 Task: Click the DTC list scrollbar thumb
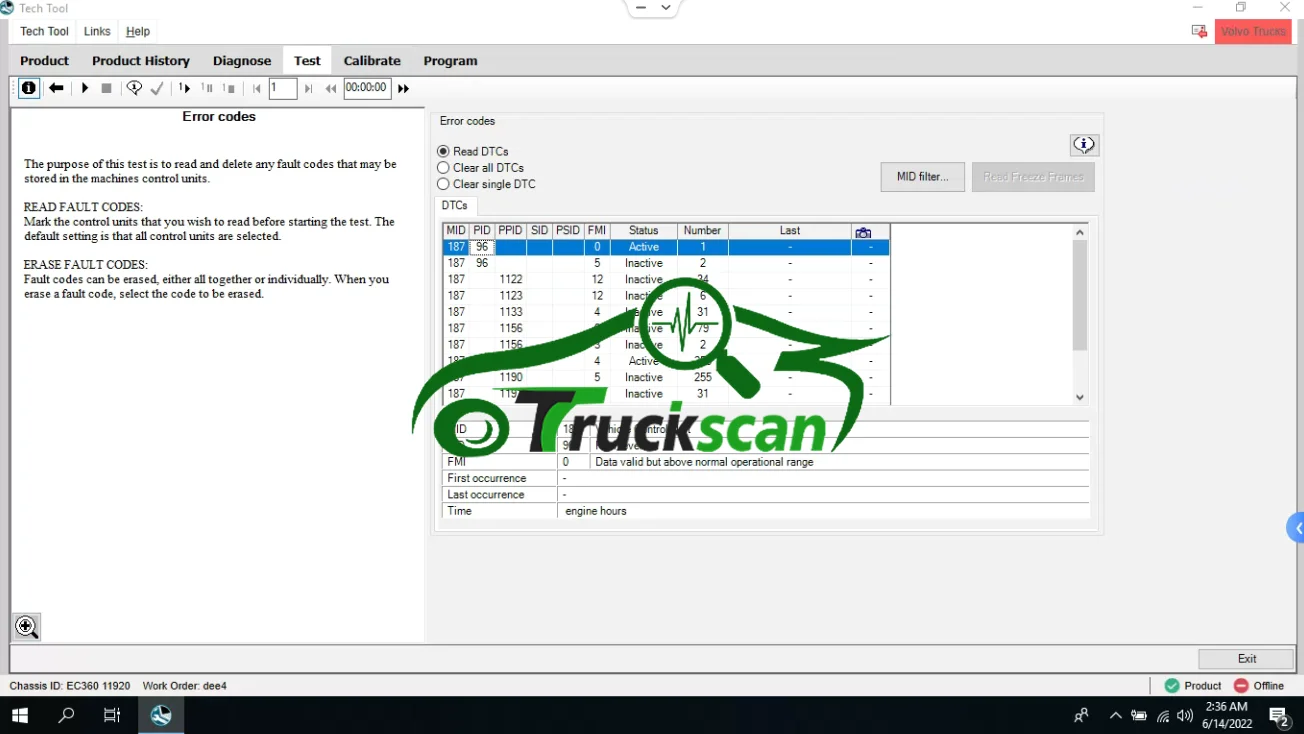1080,295
